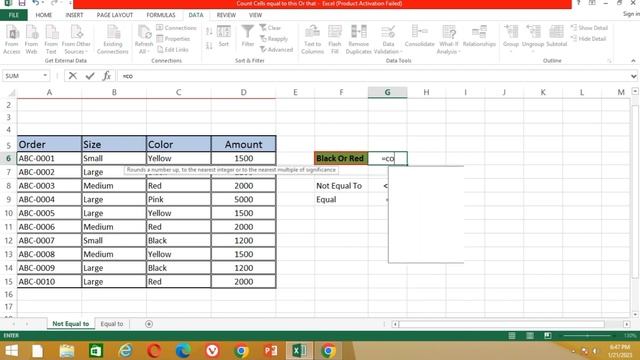Select amount cell '5000'

(x=243, y=200)
